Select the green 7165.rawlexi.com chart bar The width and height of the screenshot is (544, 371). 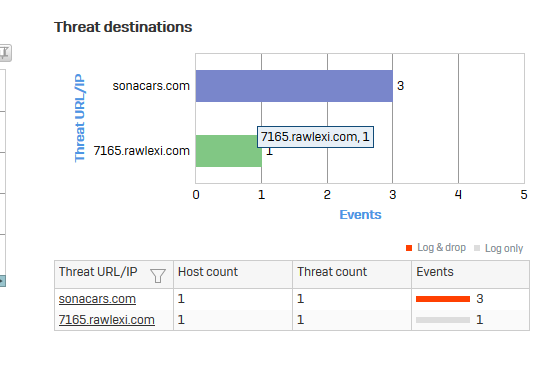coord(228,151)
